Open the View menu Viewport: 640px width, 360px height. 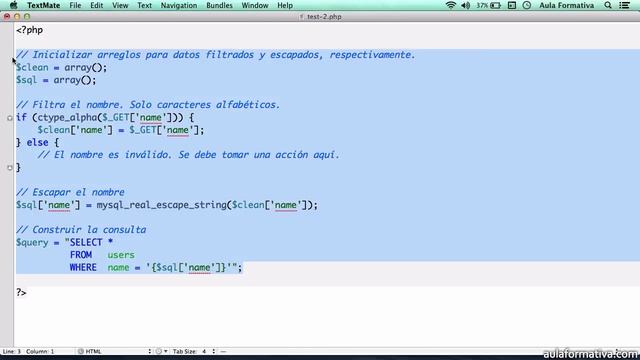(x=120, y=5)
